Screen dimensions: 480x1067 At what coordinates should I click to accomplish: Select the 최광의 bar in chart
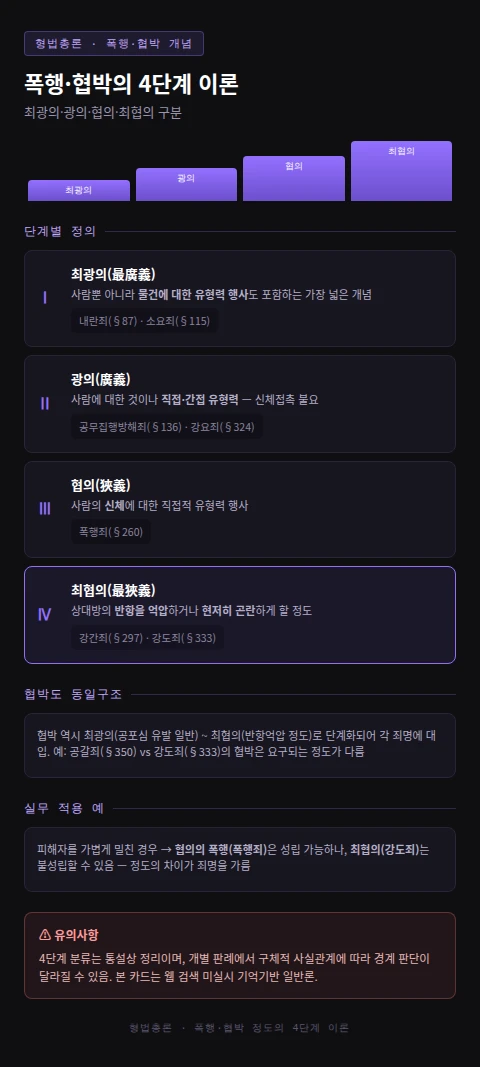[x=79, y=191]
